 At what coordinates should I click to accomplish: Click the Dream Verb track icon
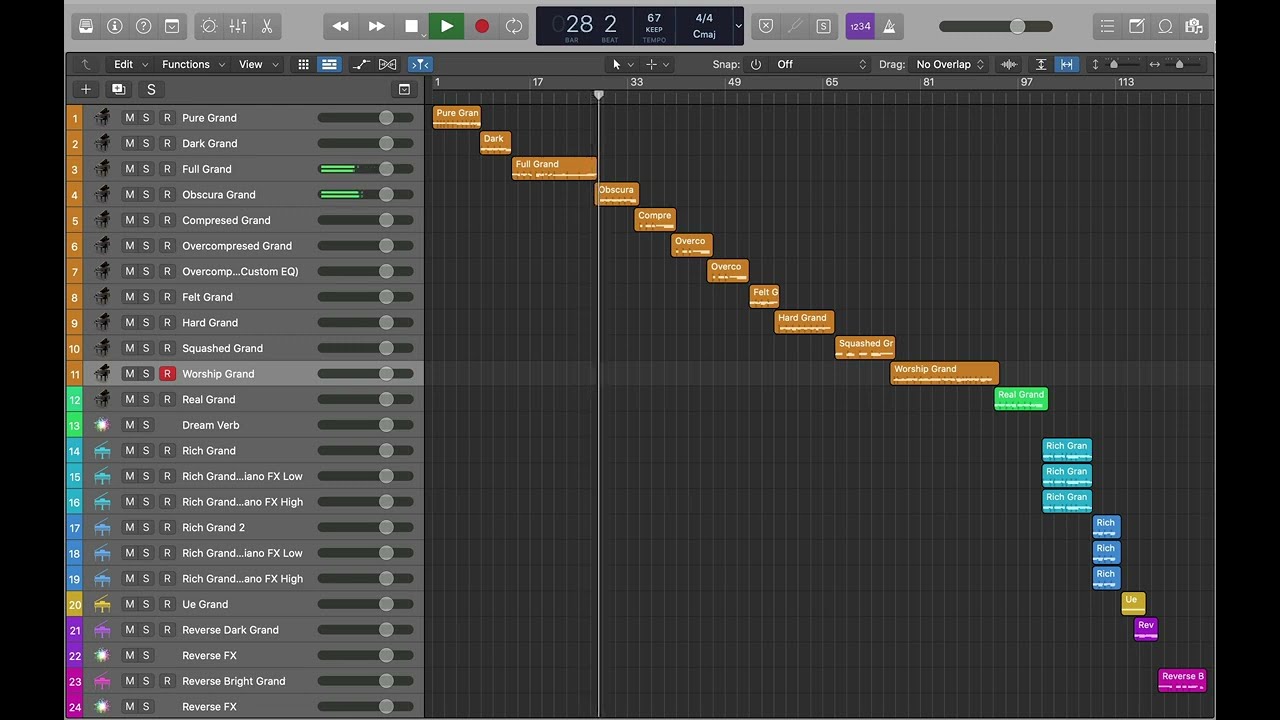coord(102,425)
